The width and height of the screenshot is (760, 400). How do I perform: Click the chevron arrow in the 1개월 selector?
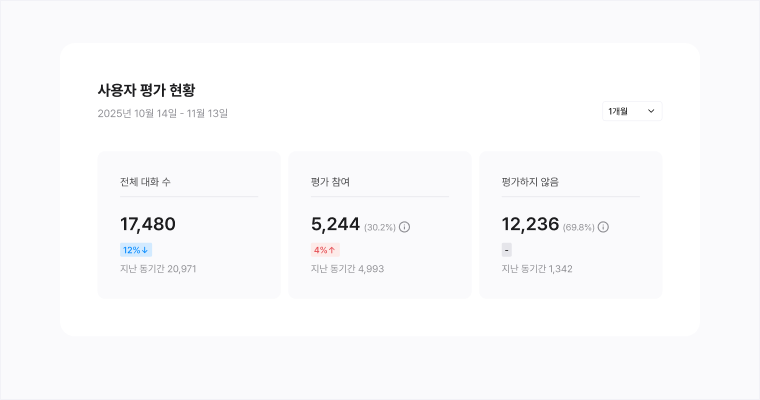tap(651, 111)
